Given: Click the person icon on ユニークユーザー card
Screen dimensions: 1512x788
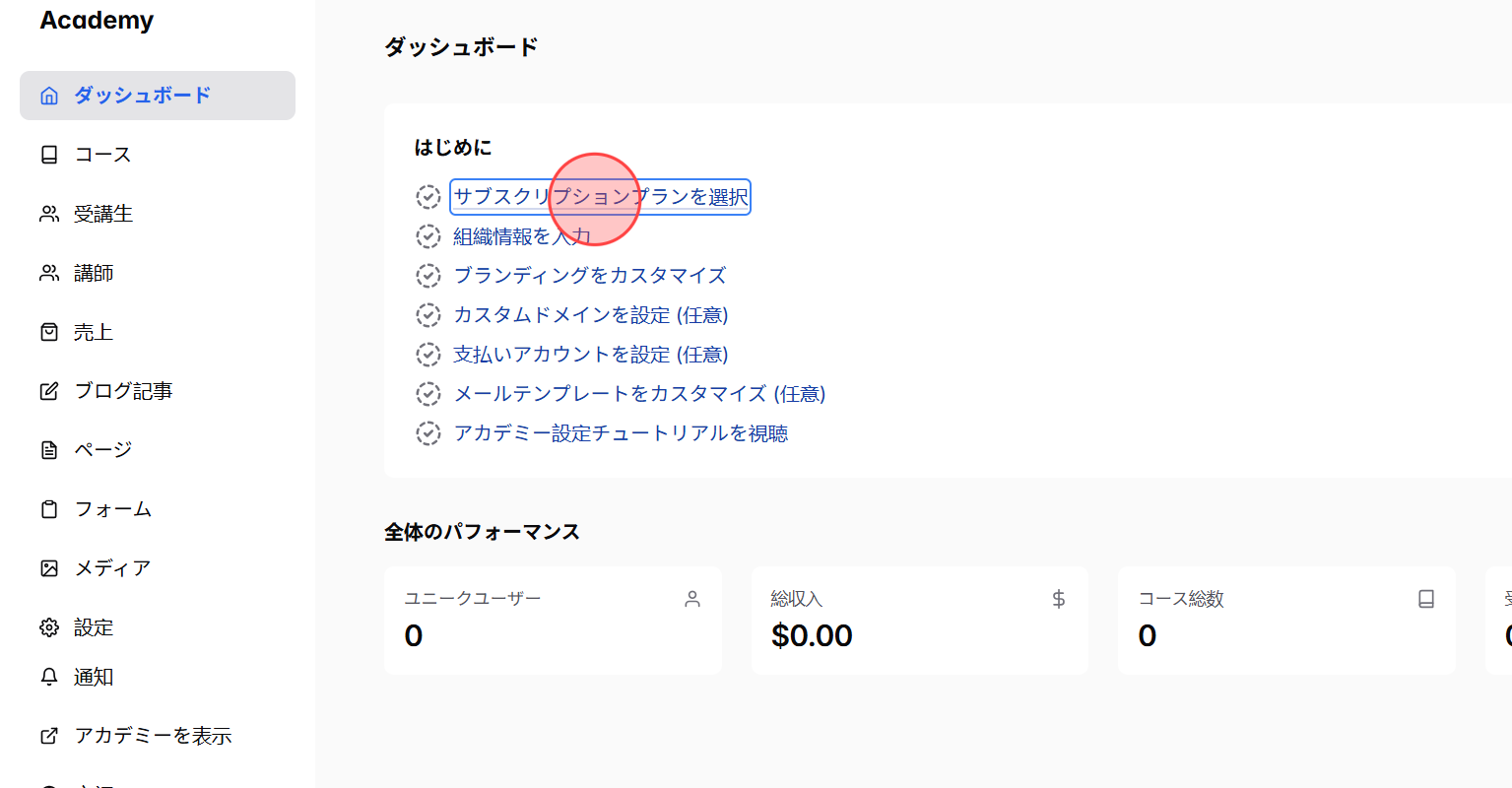Looking at the screenshot, I should (692, 598).
